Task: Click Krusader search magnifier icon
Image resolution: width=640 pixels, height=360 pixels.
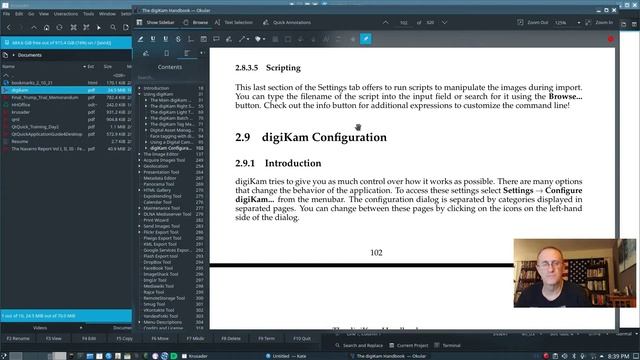Action: click(113, 27)
